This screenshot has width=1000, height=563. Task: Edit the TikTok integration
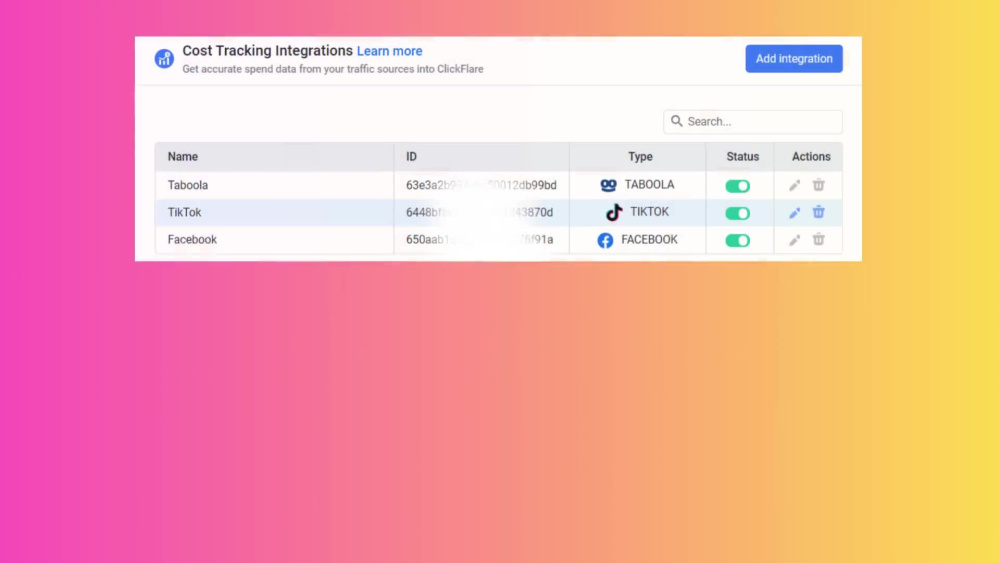[794, 213]
